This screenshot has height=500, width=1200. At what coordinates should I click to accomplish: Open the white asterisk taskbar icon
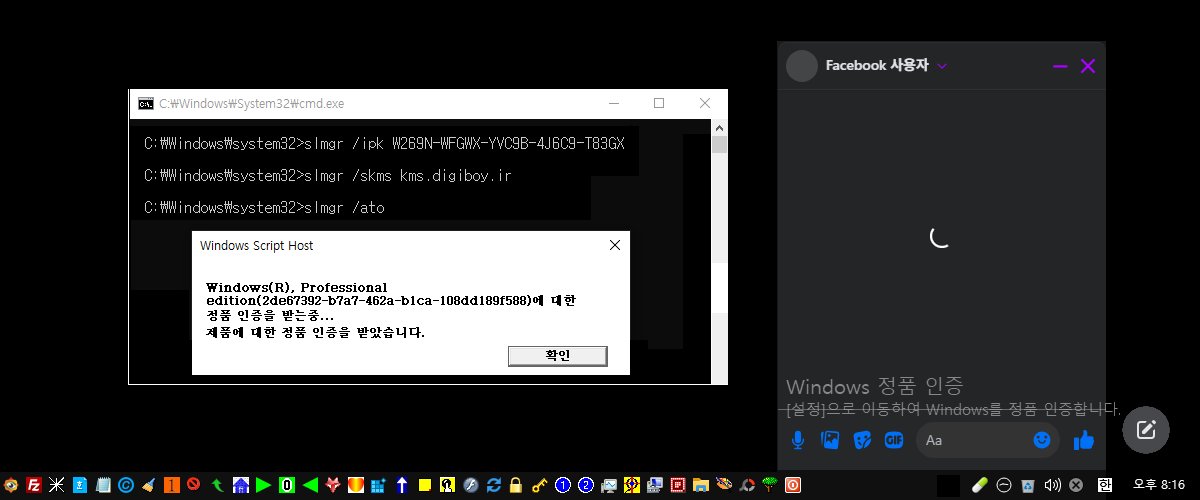[57, 485]
